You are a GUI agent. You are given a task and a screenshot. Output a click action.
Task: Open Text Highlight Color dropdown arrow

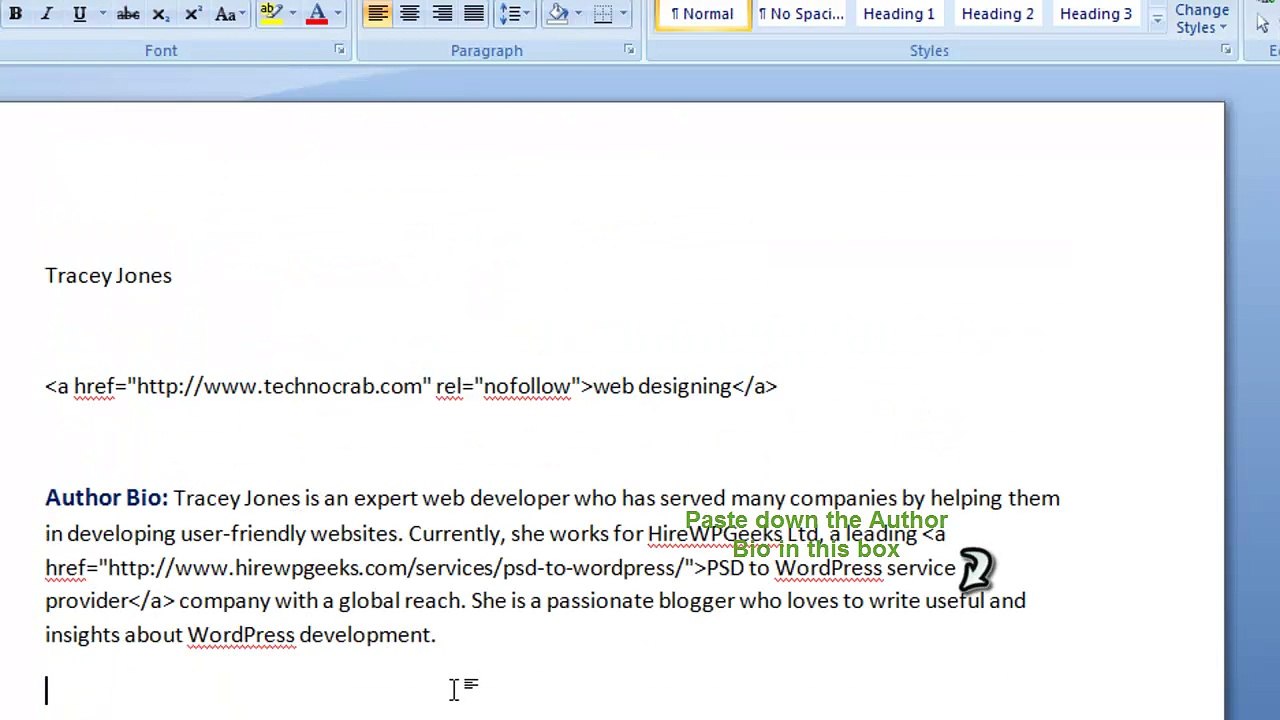[x=292, y=14]
